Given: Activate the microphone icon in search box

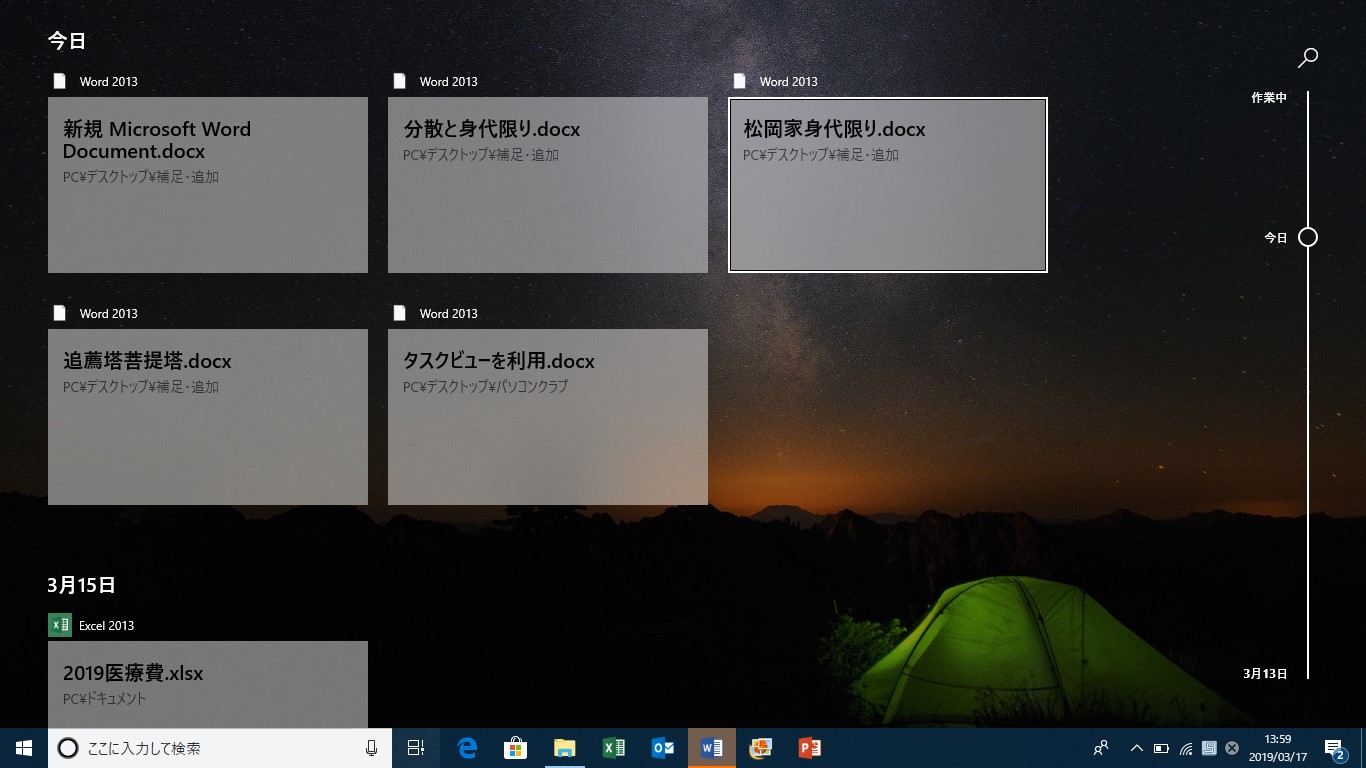Looking at the screenshot, I should tap(371, 748).
